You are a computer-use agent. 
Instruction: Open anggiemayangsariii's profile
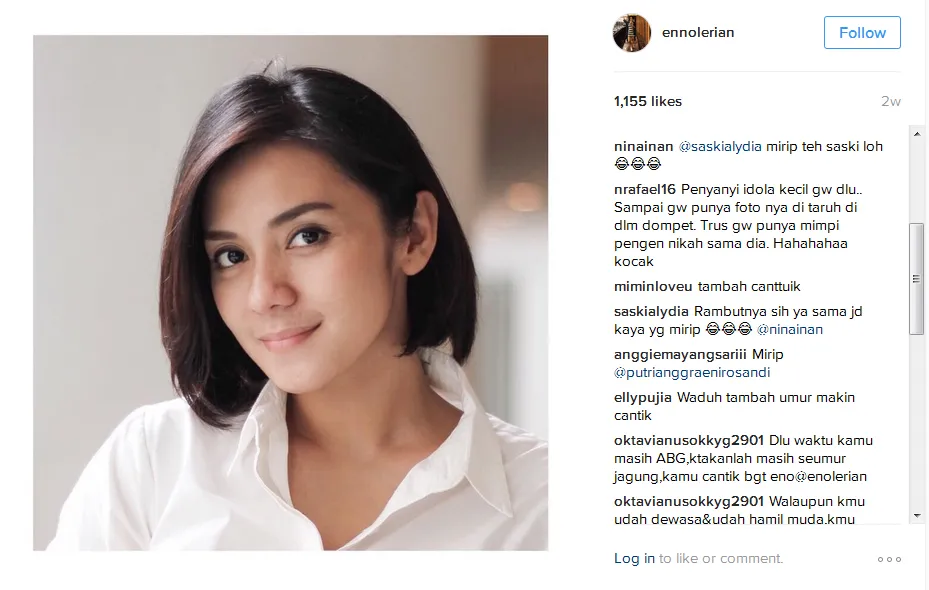click(680, 355)
